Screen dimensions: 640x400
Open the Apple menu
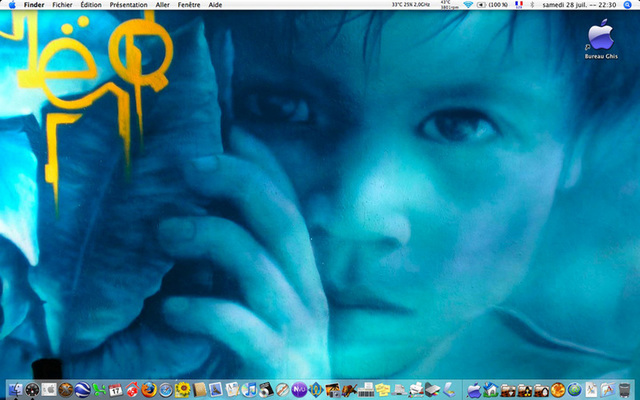click(x=11, y=5)
